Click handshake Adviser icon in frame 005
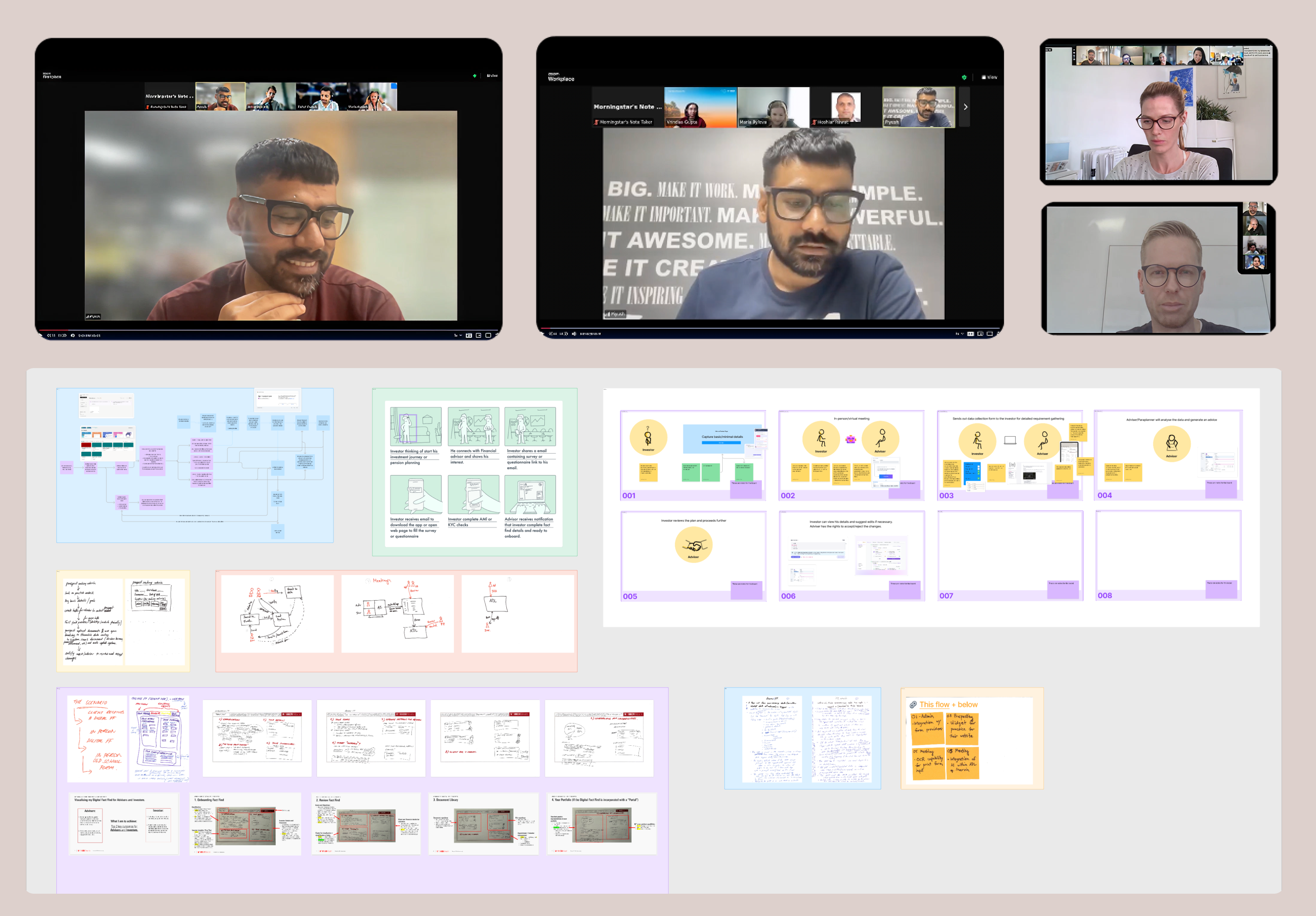Screen dimensions: 1316x916 pyautogui.click(x=693, y=545)
